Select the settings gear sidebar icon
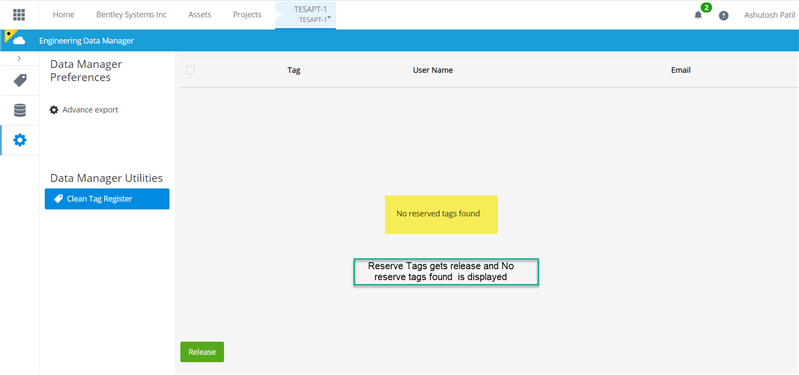The width and height of the screenshot is (799, 375). pyautogui.click(x=20, y=140)
